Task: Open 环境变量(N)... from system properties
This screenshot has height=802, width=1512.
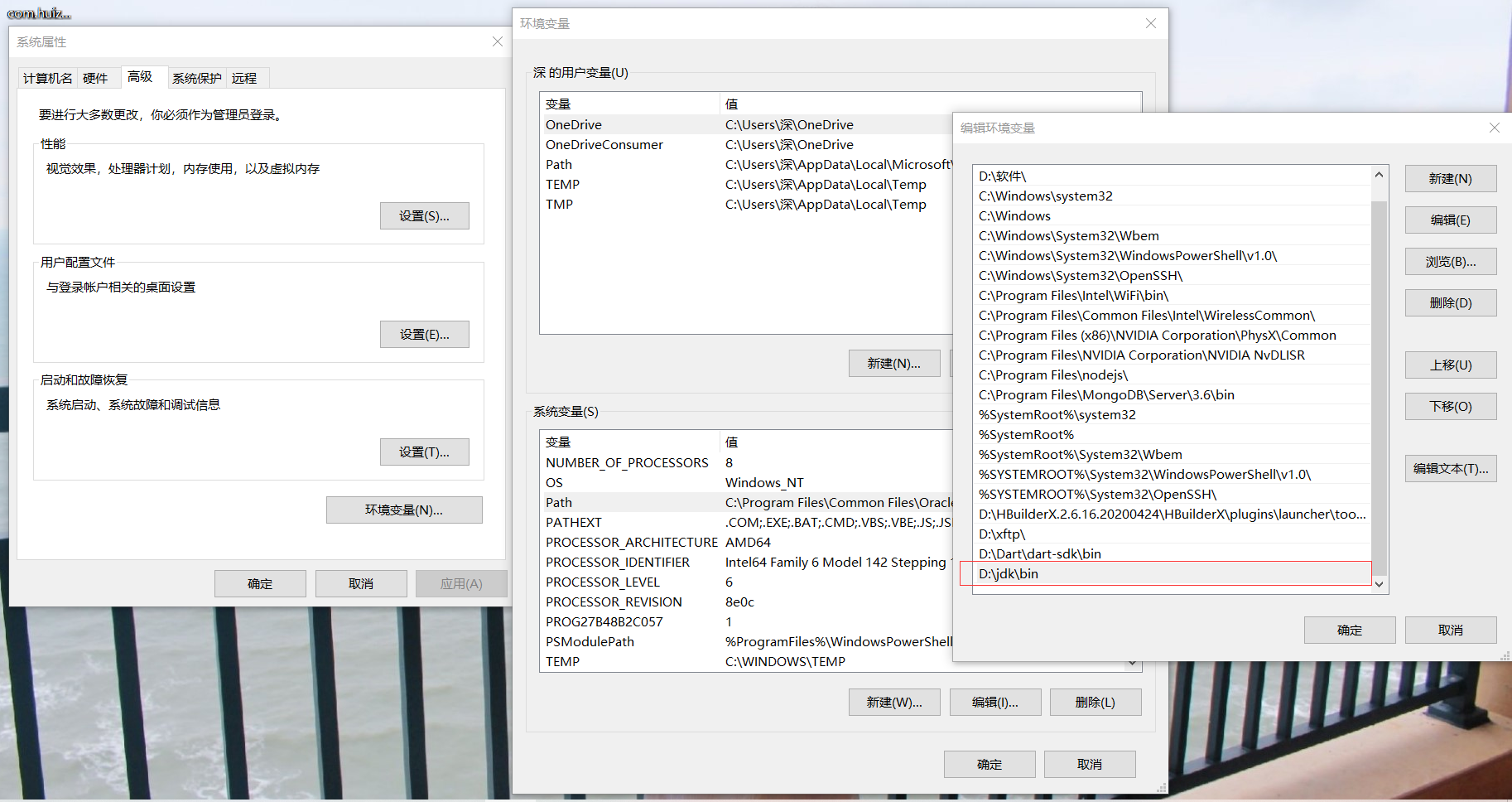Action: 404,510
